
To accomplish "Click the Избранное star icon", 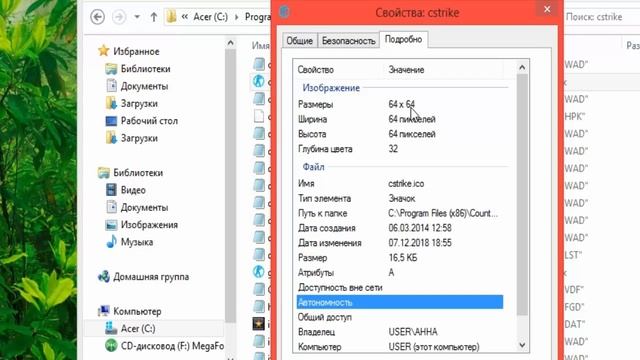I will pos(104,51).
